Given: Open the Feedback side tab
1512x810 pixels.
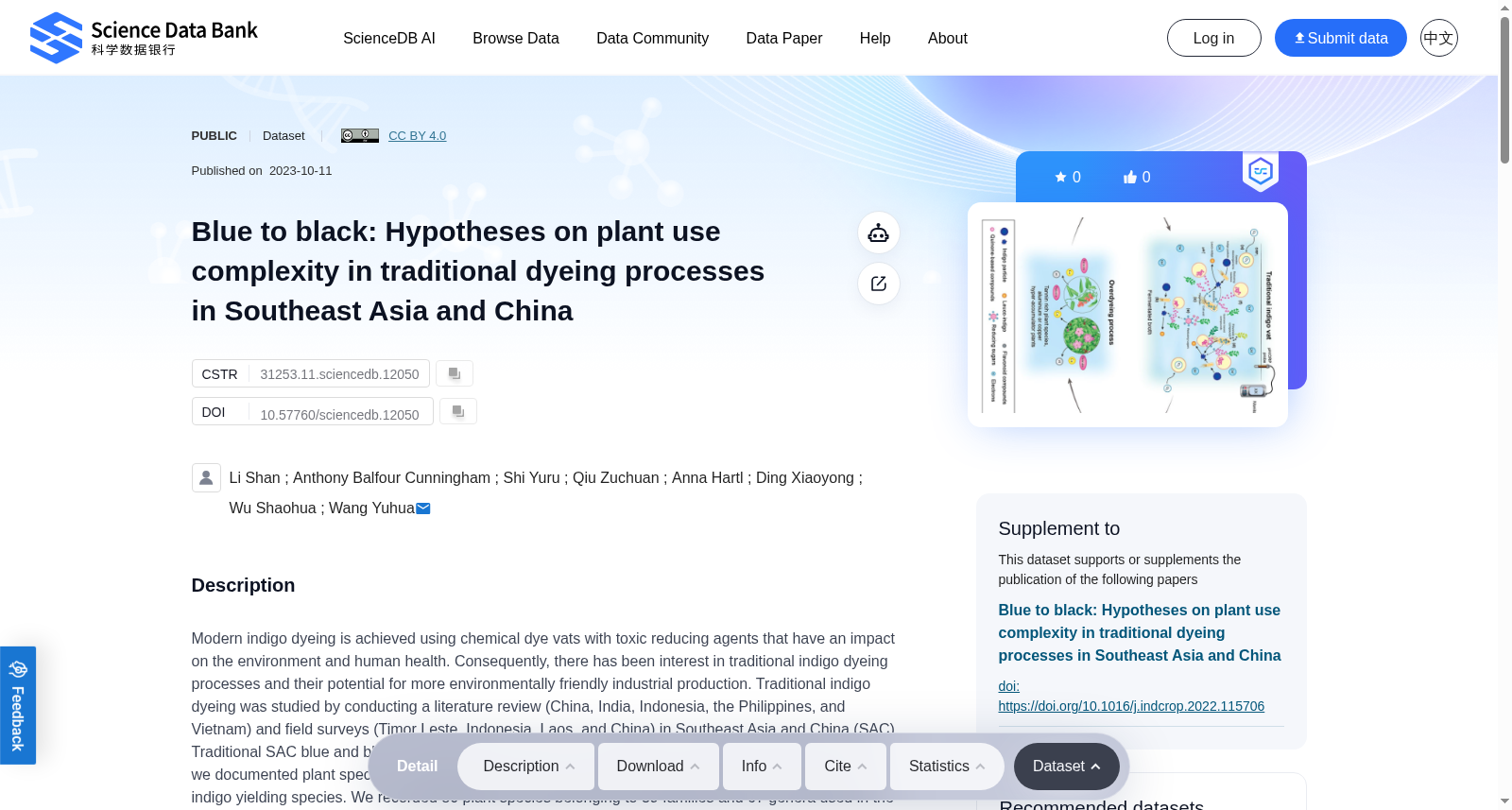Looking at the screenshot, I should [18, 705].
